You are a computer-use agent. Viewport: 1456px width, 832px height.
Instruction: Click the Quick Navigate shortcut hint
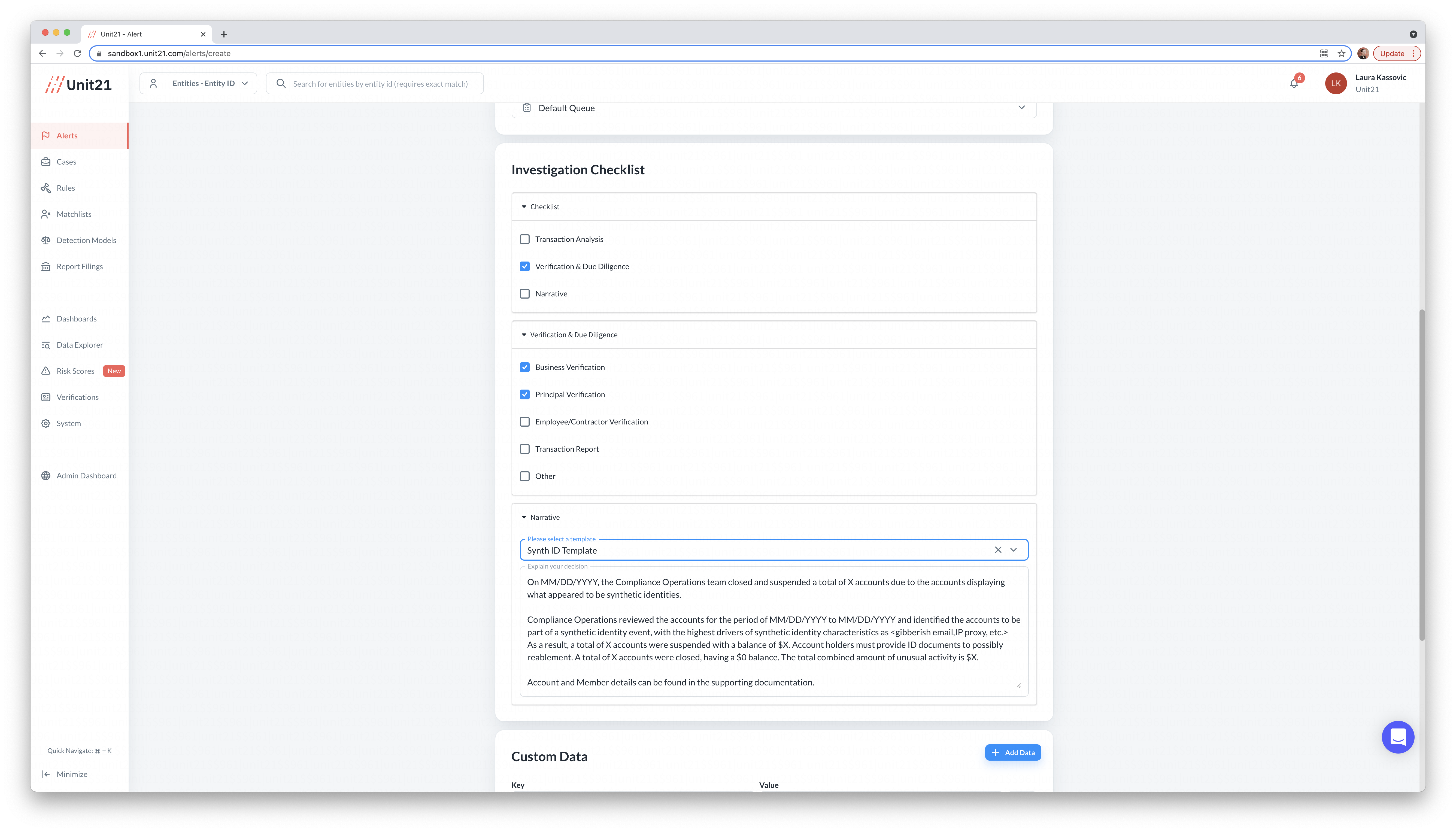80,751
